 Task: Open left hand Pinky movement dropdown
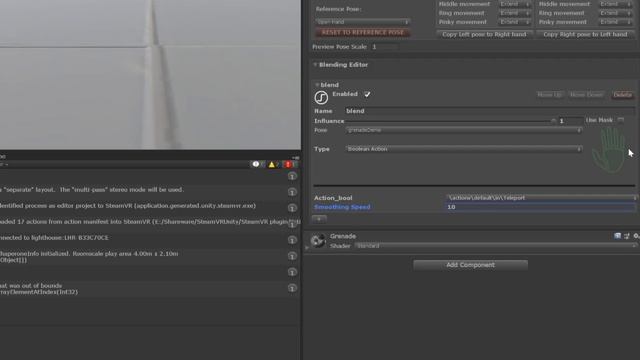pos(515,22)
